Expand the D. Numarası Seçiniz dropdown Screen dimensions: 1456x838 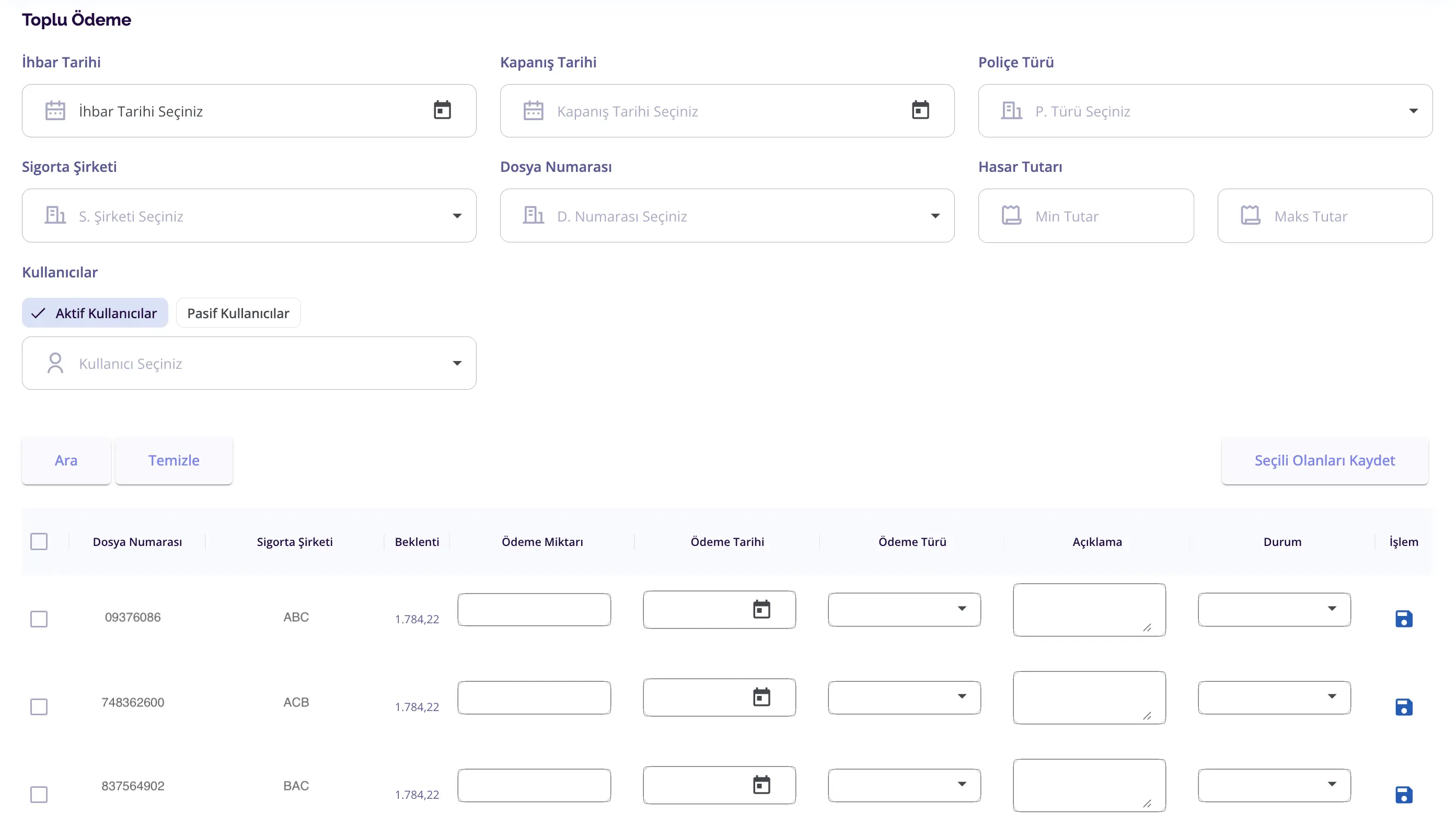coord(935,216)
